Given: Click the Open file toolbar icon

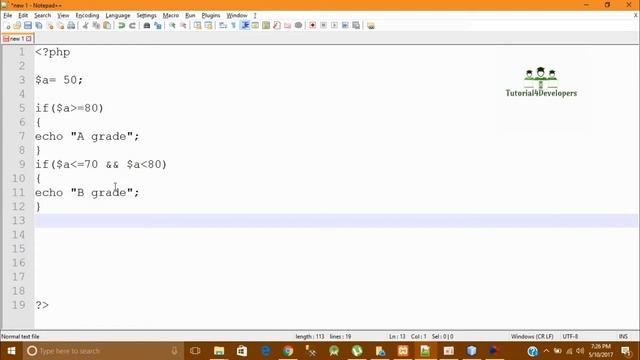Looking at the screenshot, I should [17, 26].
